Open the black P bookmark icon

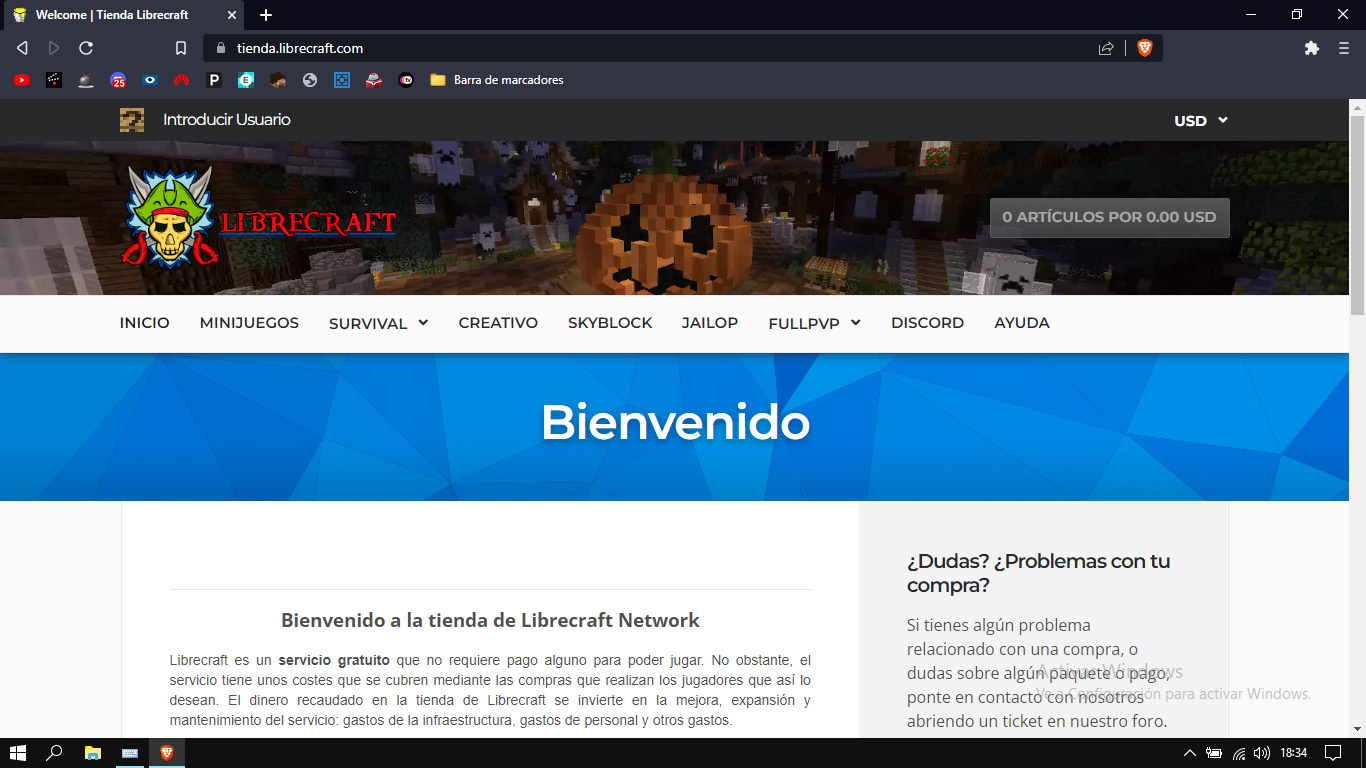click(x=214, y=80)
